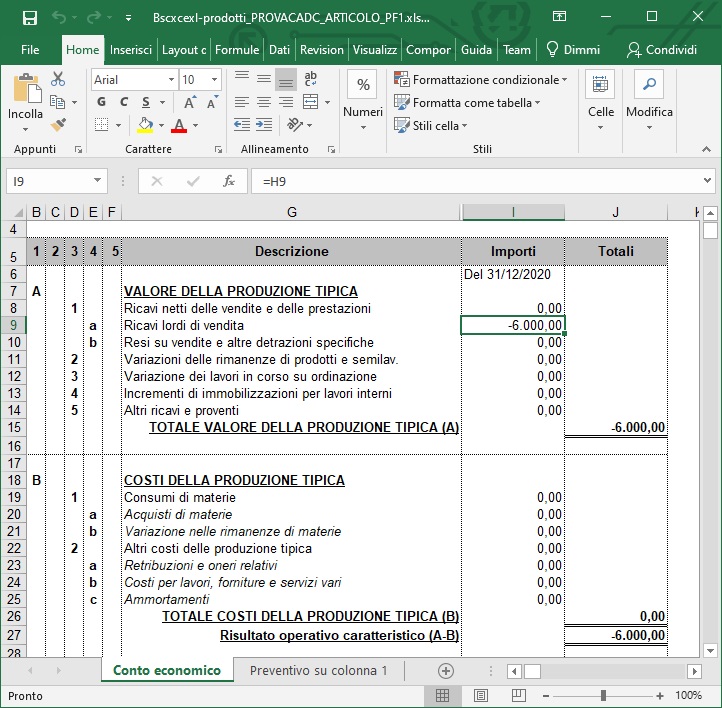Screen dimensions: 722x708
Task: Toggle underline formatting (S)
Action: click(x=145, y=102)
